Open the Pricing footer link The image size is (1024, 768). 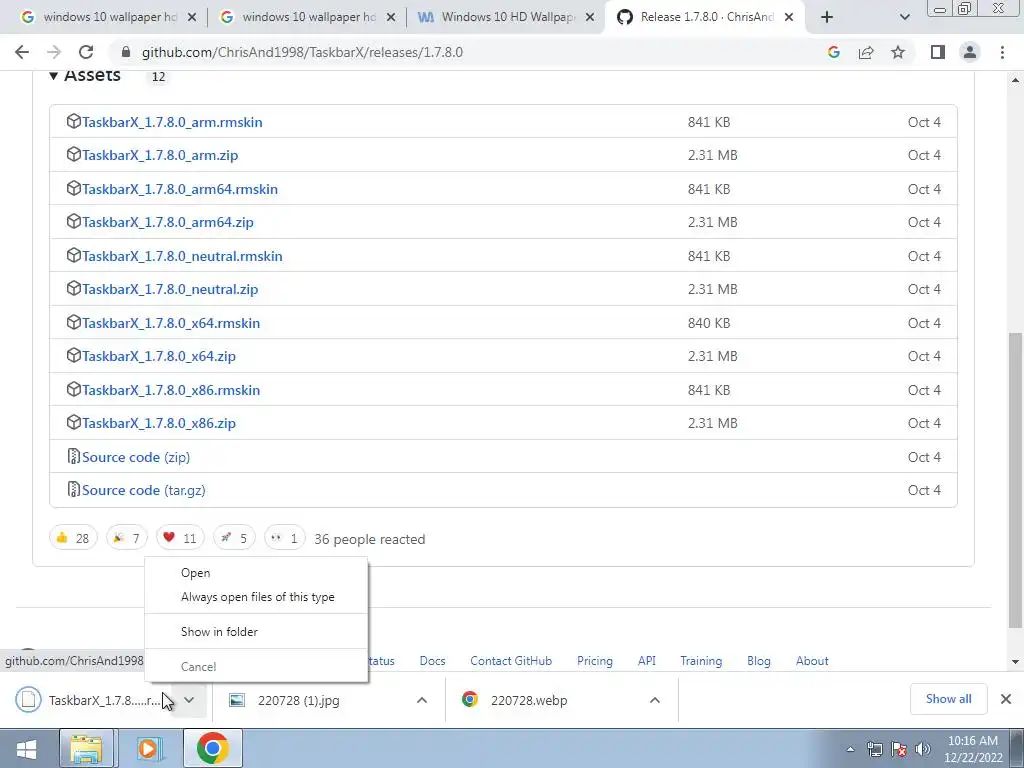[x=595, y=661]
